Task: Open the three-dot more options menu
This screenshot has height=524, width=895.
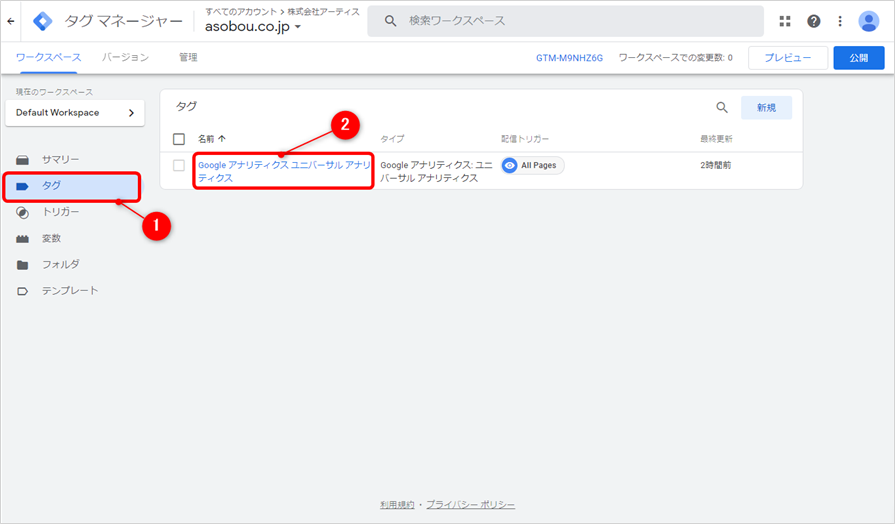Action: 840,21
